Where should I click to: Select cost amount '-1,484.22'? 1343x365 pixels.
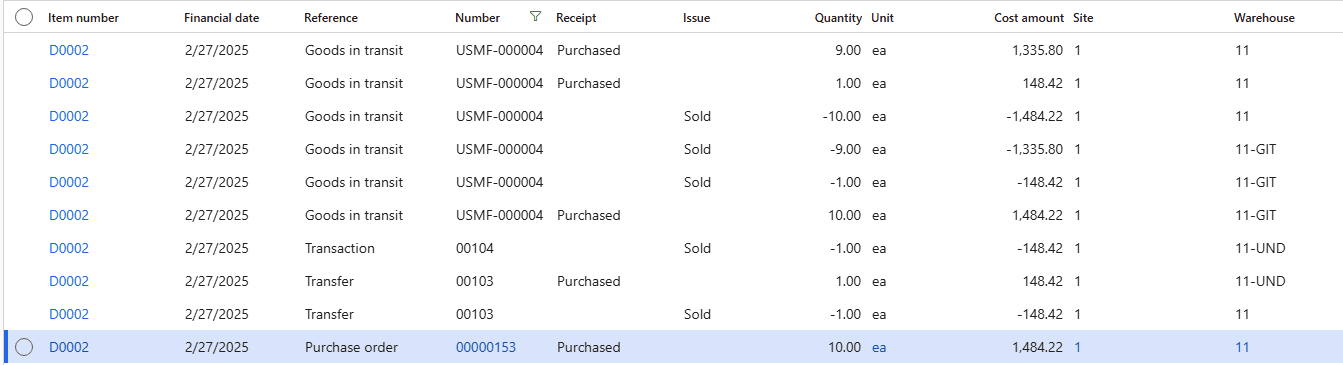pyautogui.click(x=1035, y=116)
